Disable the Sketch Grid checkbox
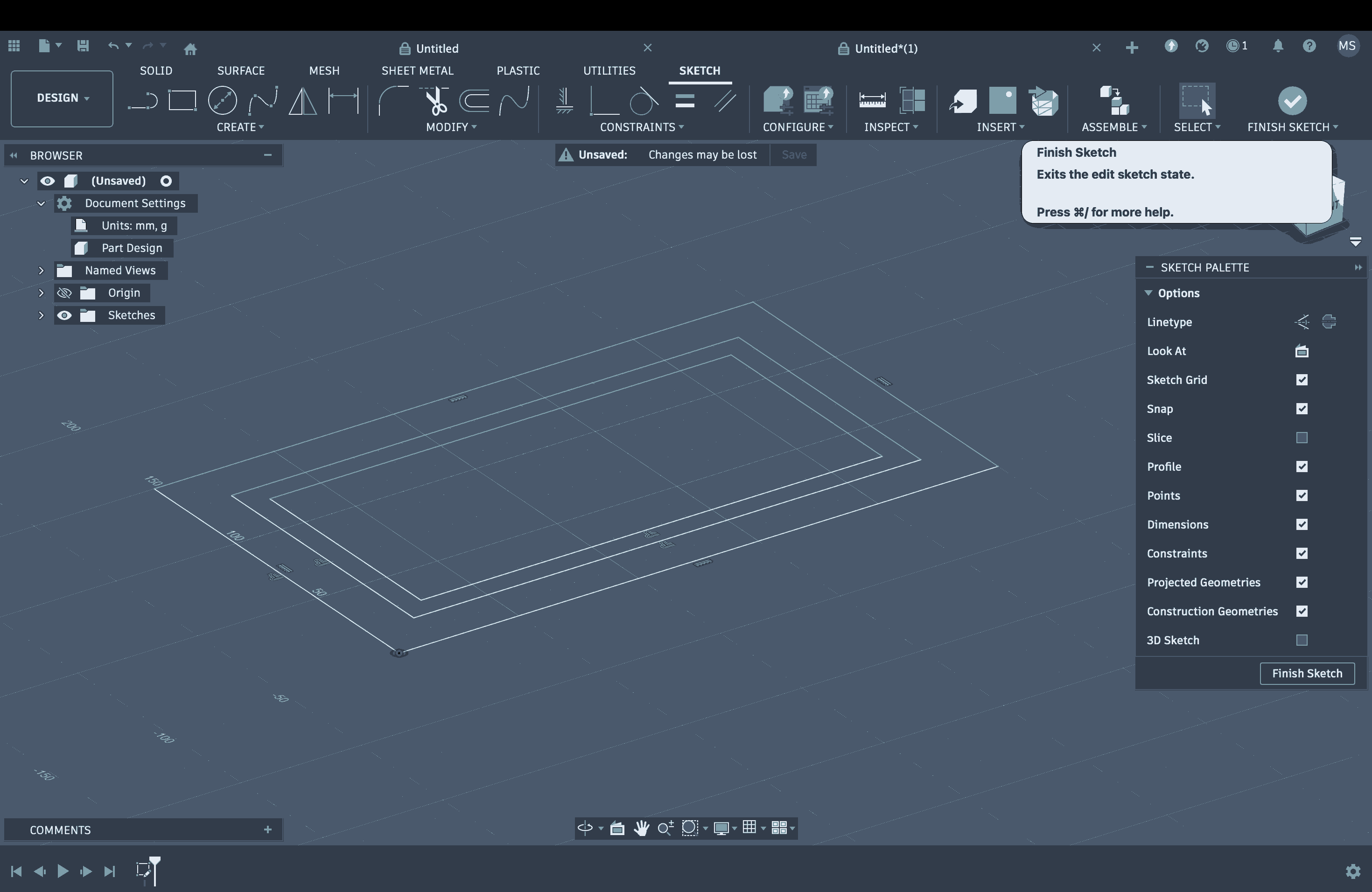The width and height of the screenshot is (1372, 892). coord(1302,380)
